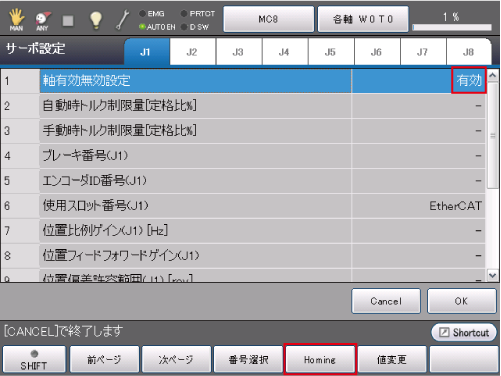
Task: Click the EtherCAT value cell
Action: 419,206
